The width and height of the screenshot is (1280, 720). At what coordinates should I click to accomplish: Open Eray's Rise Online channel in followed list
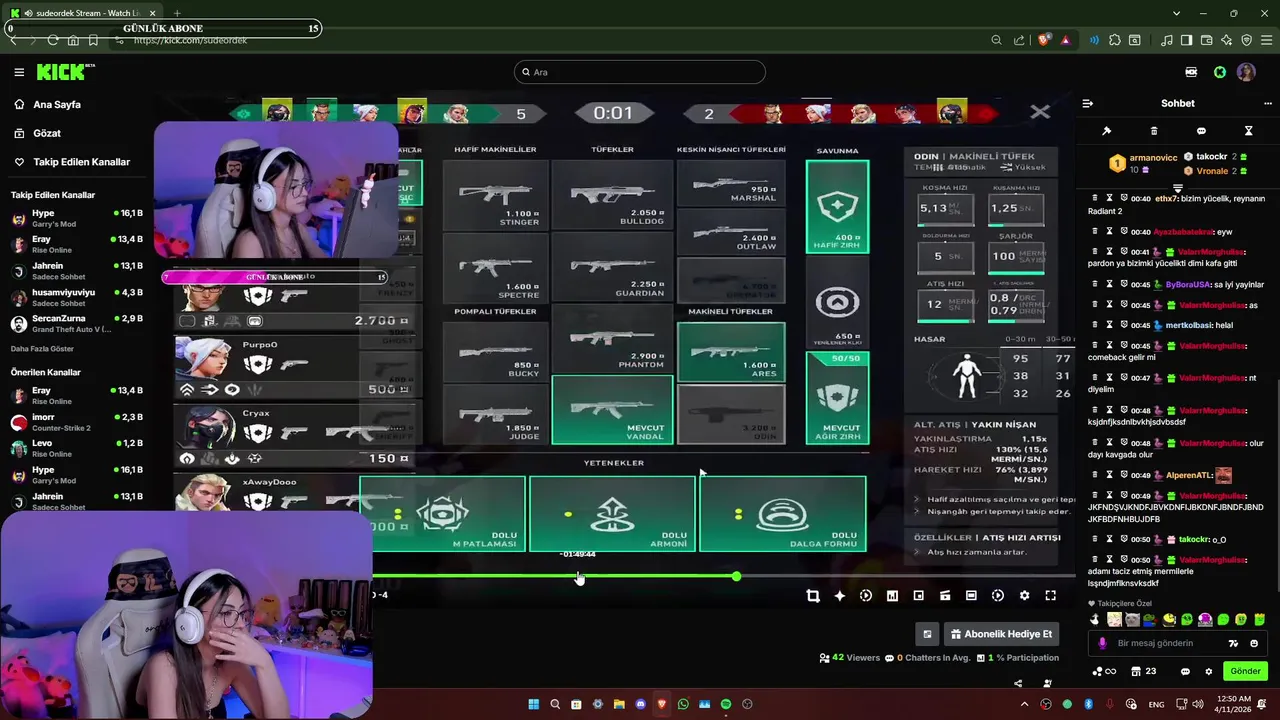(x=77, y=244)
